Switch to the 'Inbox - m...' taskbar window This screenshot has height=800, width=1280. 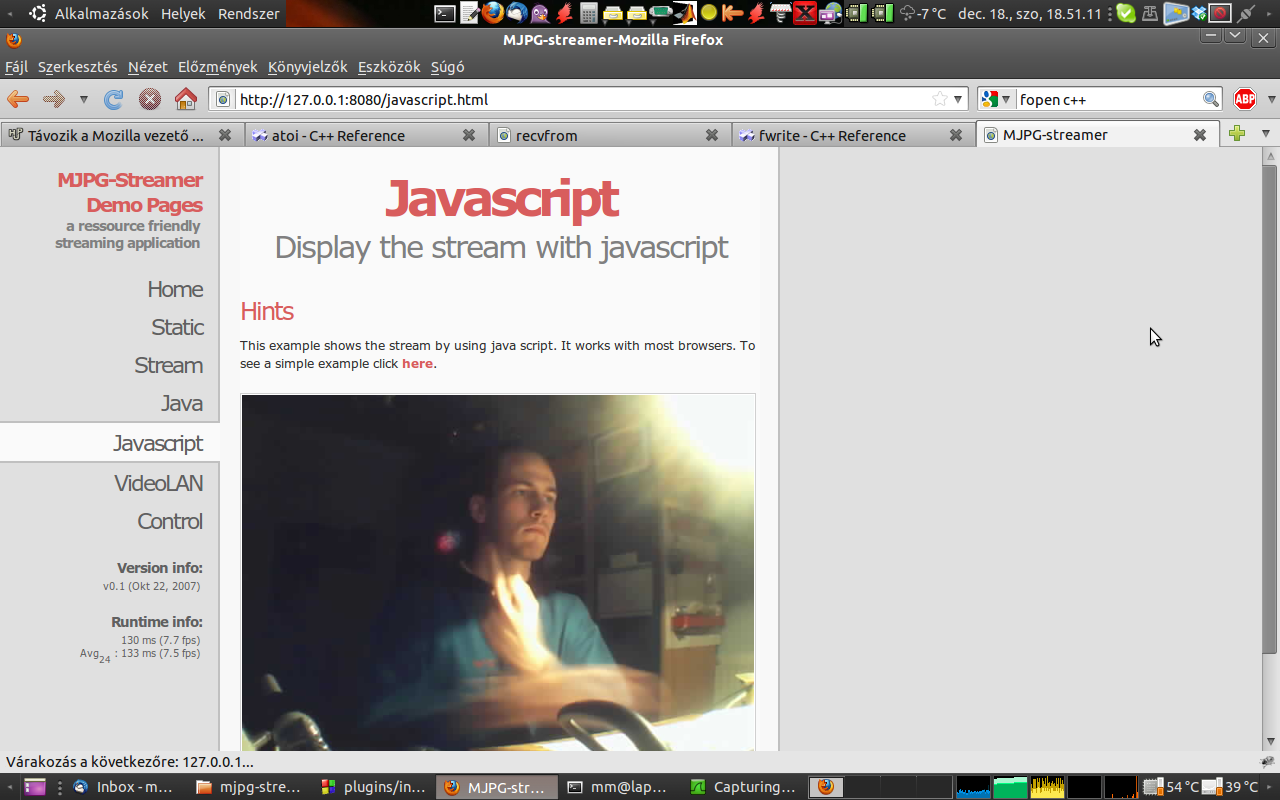[124, 787]
